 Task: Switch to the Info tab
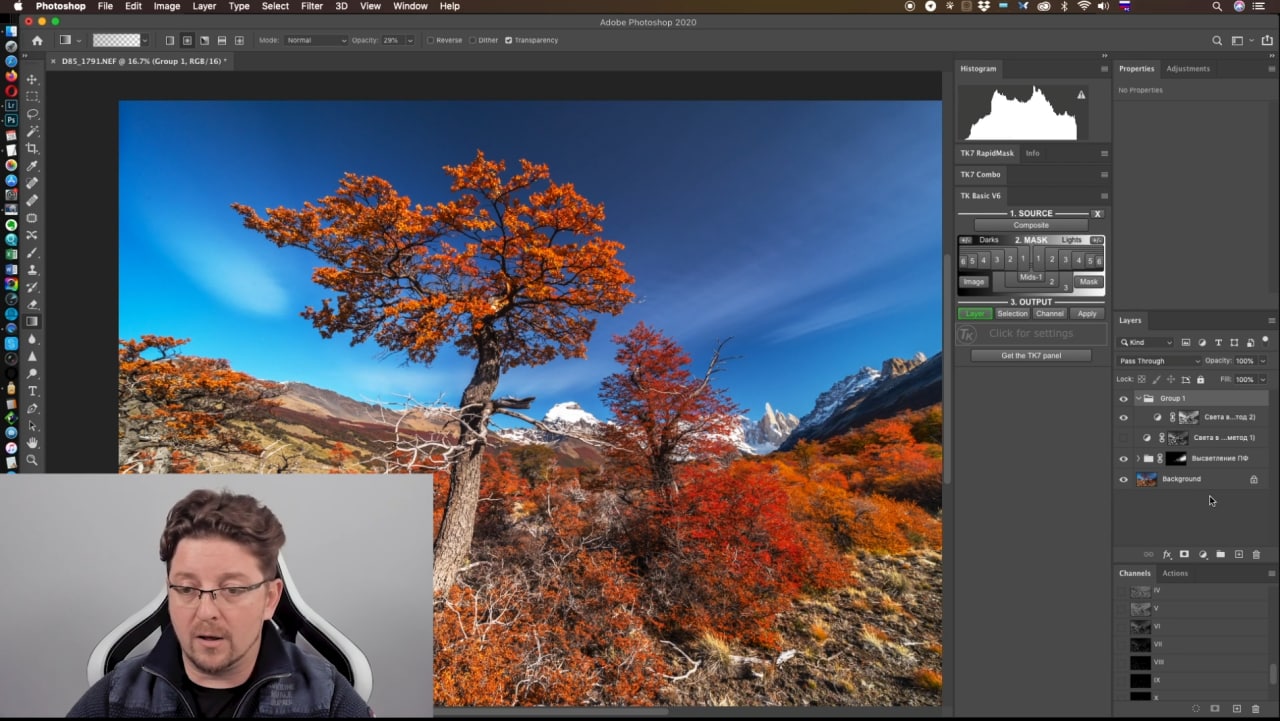(1032, 154)
